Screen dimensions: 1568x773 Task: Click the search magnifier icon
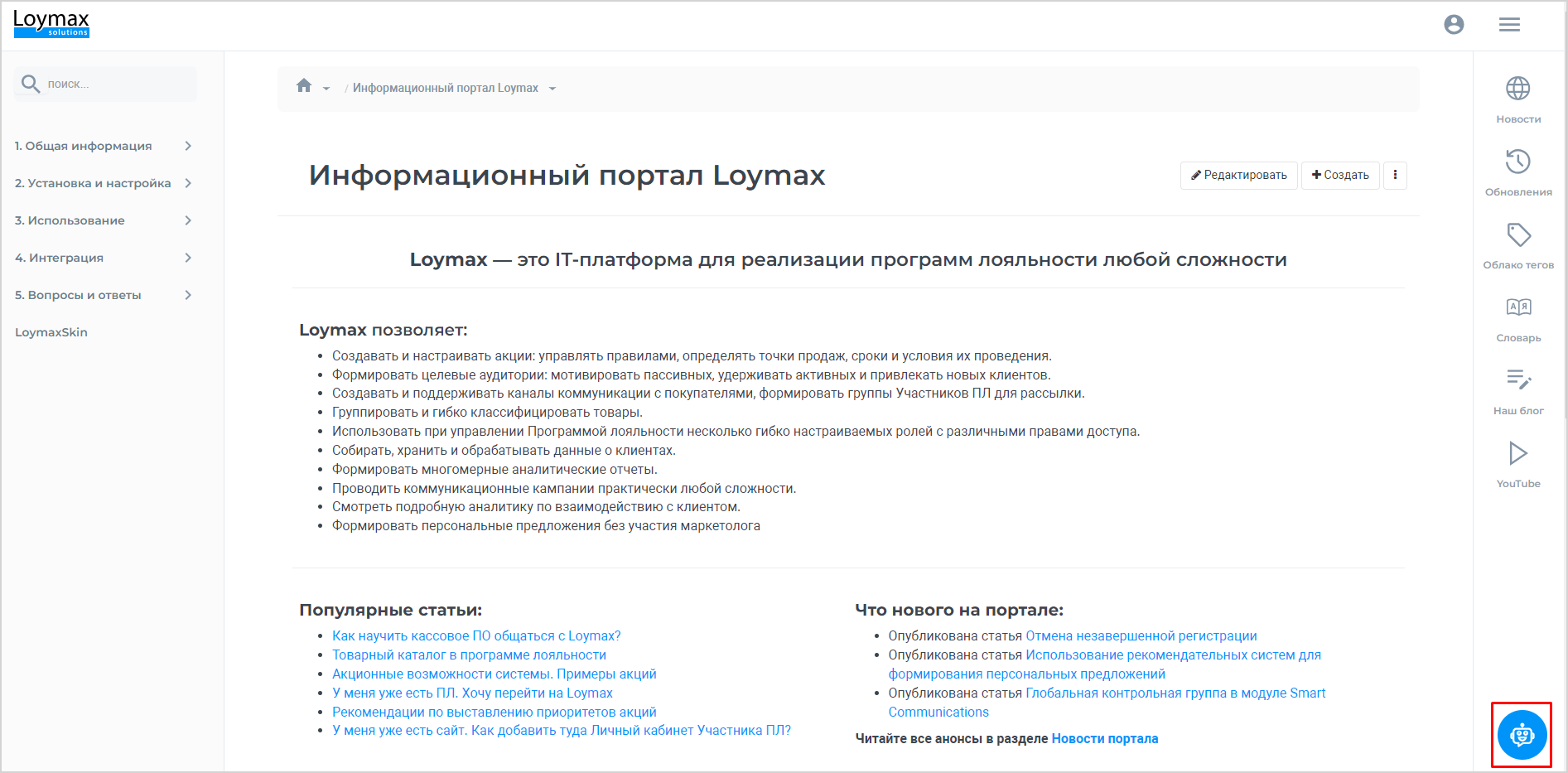[31, 84]
